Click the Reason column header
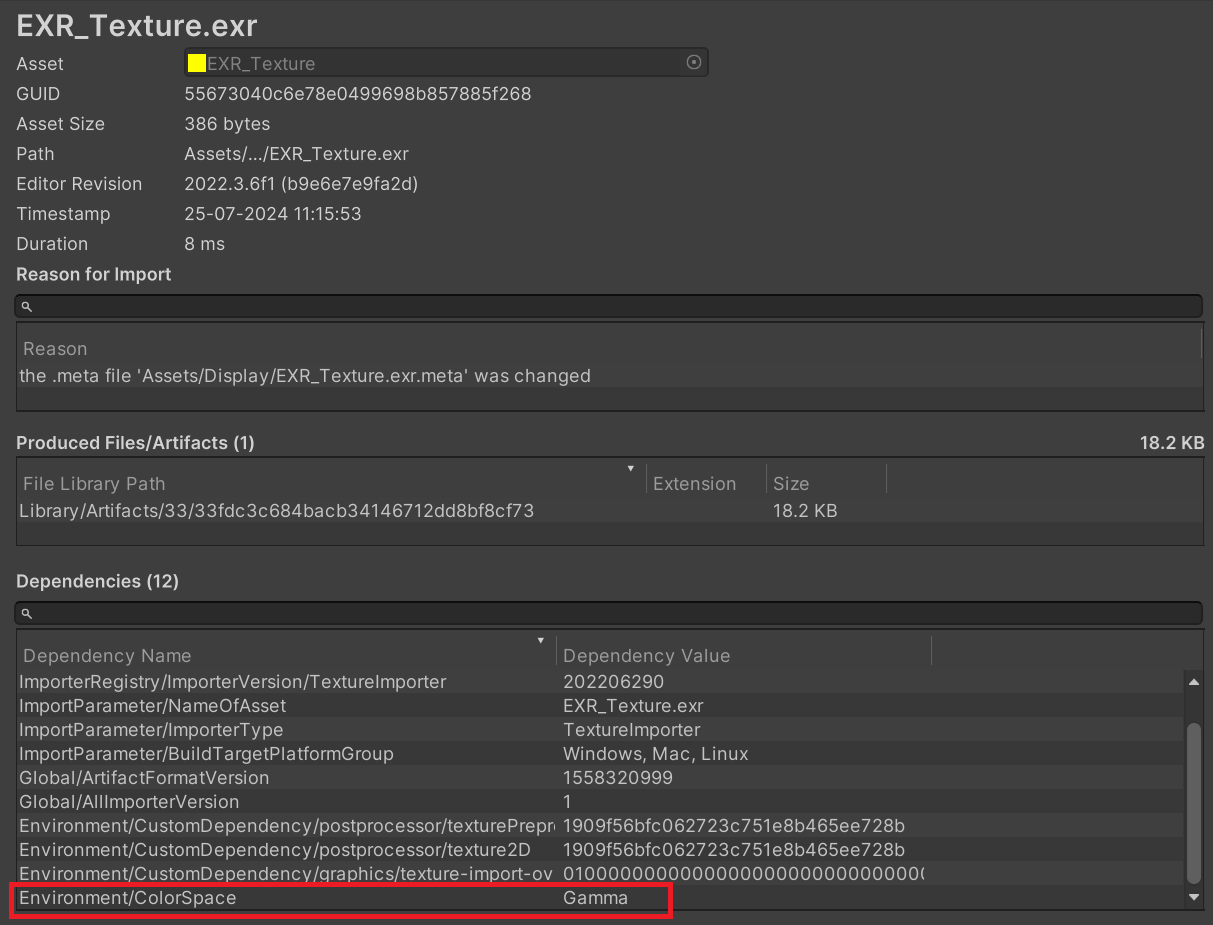 pos(55,349)
